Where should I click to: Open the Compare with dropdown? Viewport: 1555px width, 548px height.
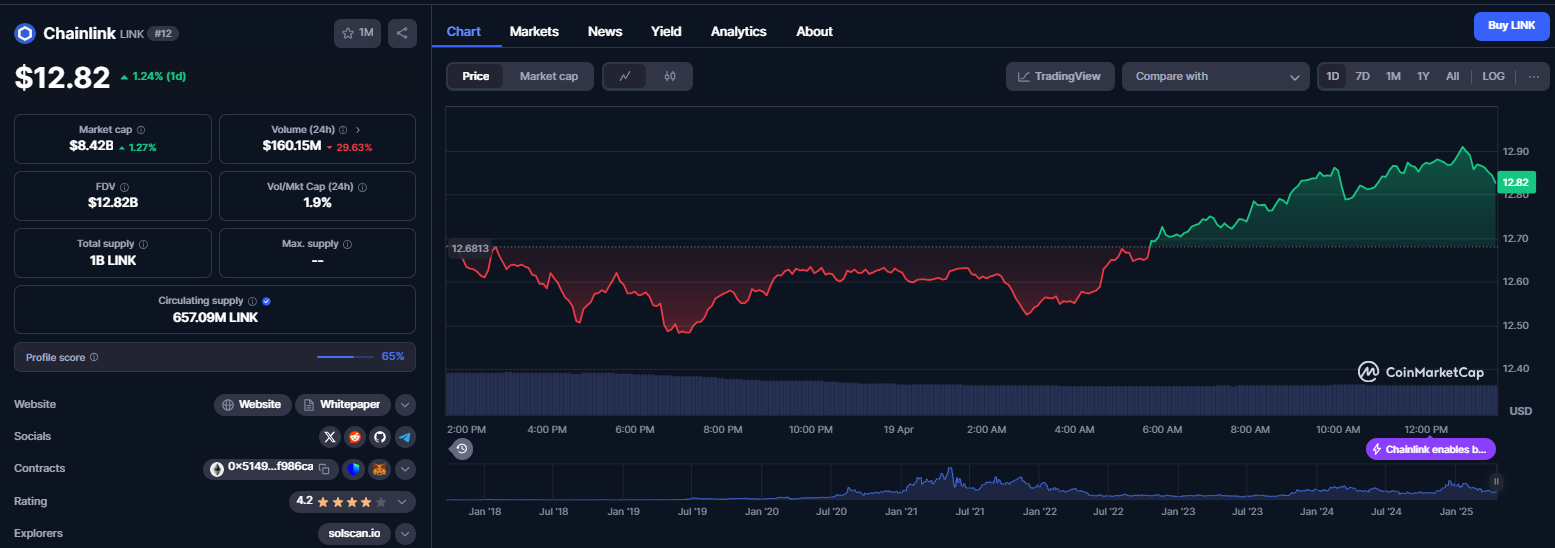[1216, 76]
